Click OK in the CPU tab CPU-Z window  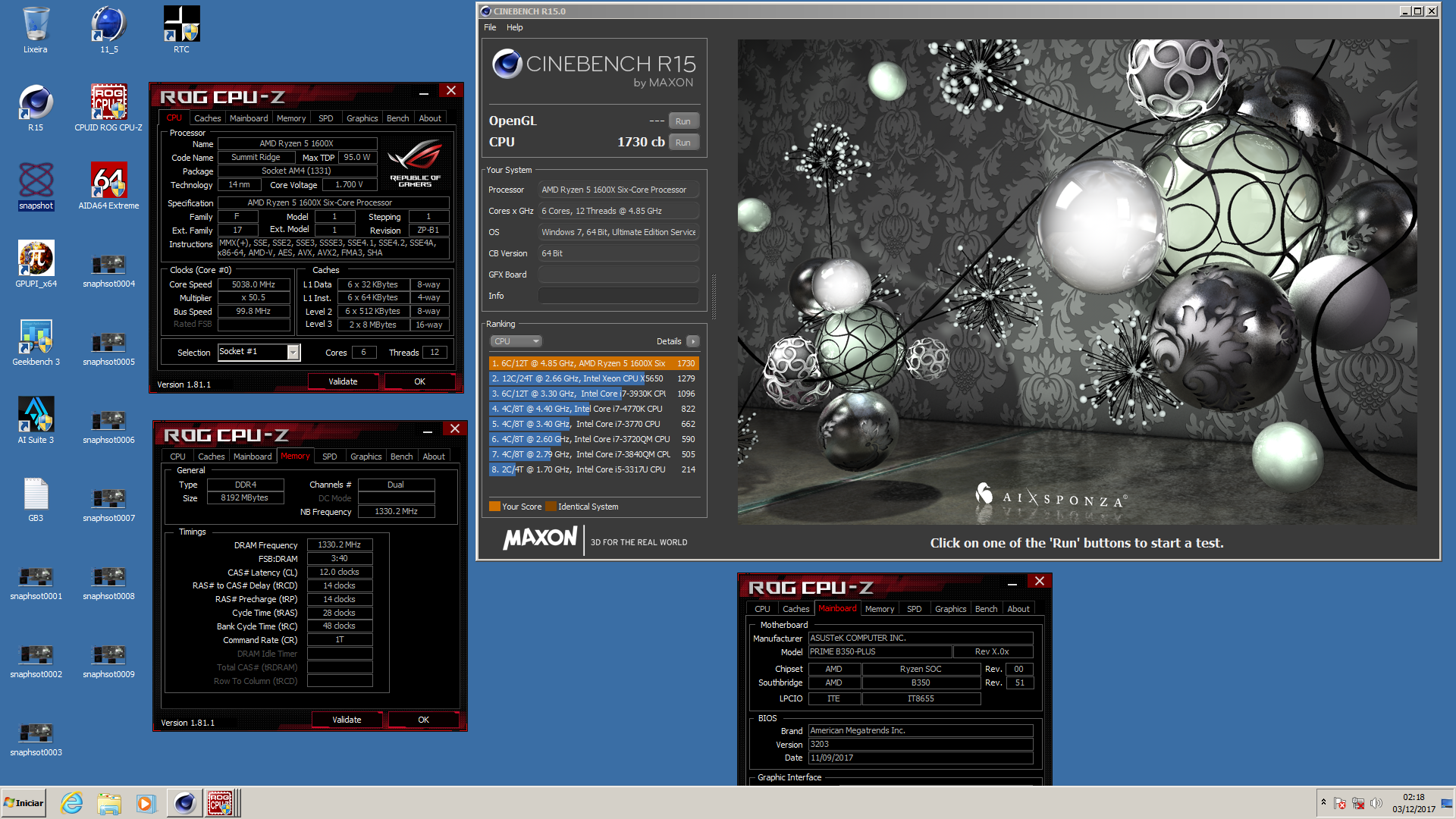[420, 381]
